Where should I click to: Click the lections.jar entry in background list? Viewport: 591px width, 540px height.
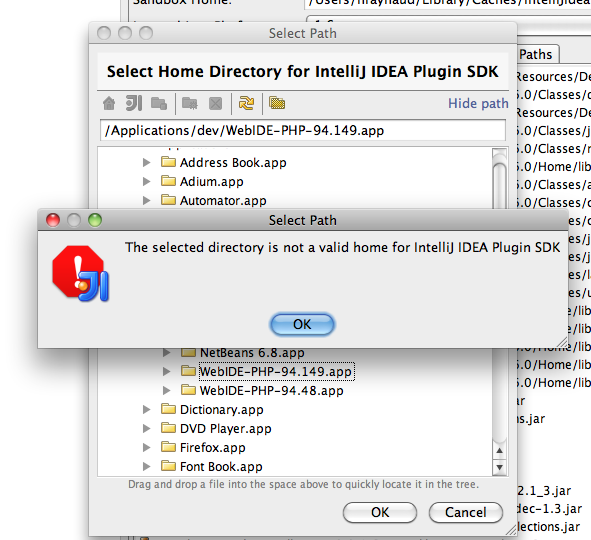[548, 526]
